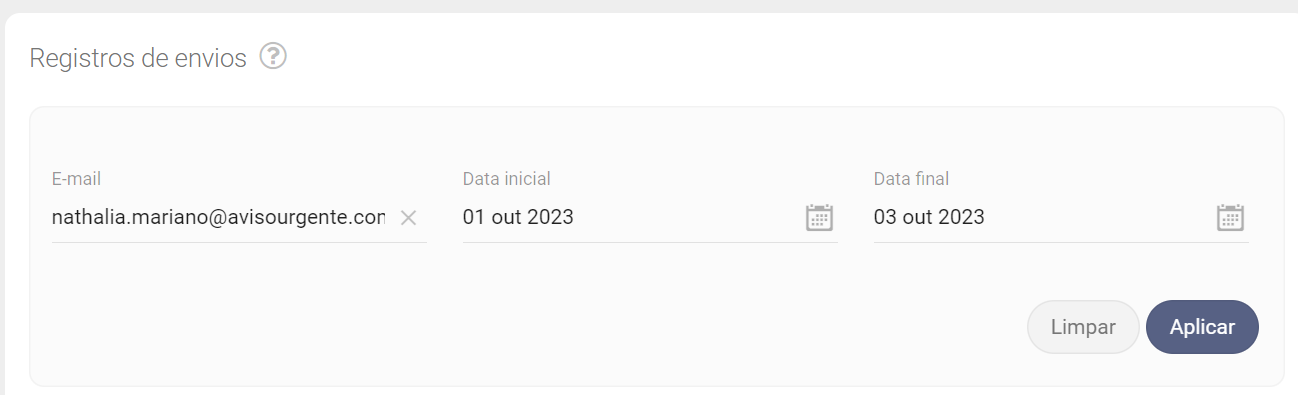The width and height of the screenshot is (1298, 395).
Task: Click the Data inicial label
Action: point(507,179)
